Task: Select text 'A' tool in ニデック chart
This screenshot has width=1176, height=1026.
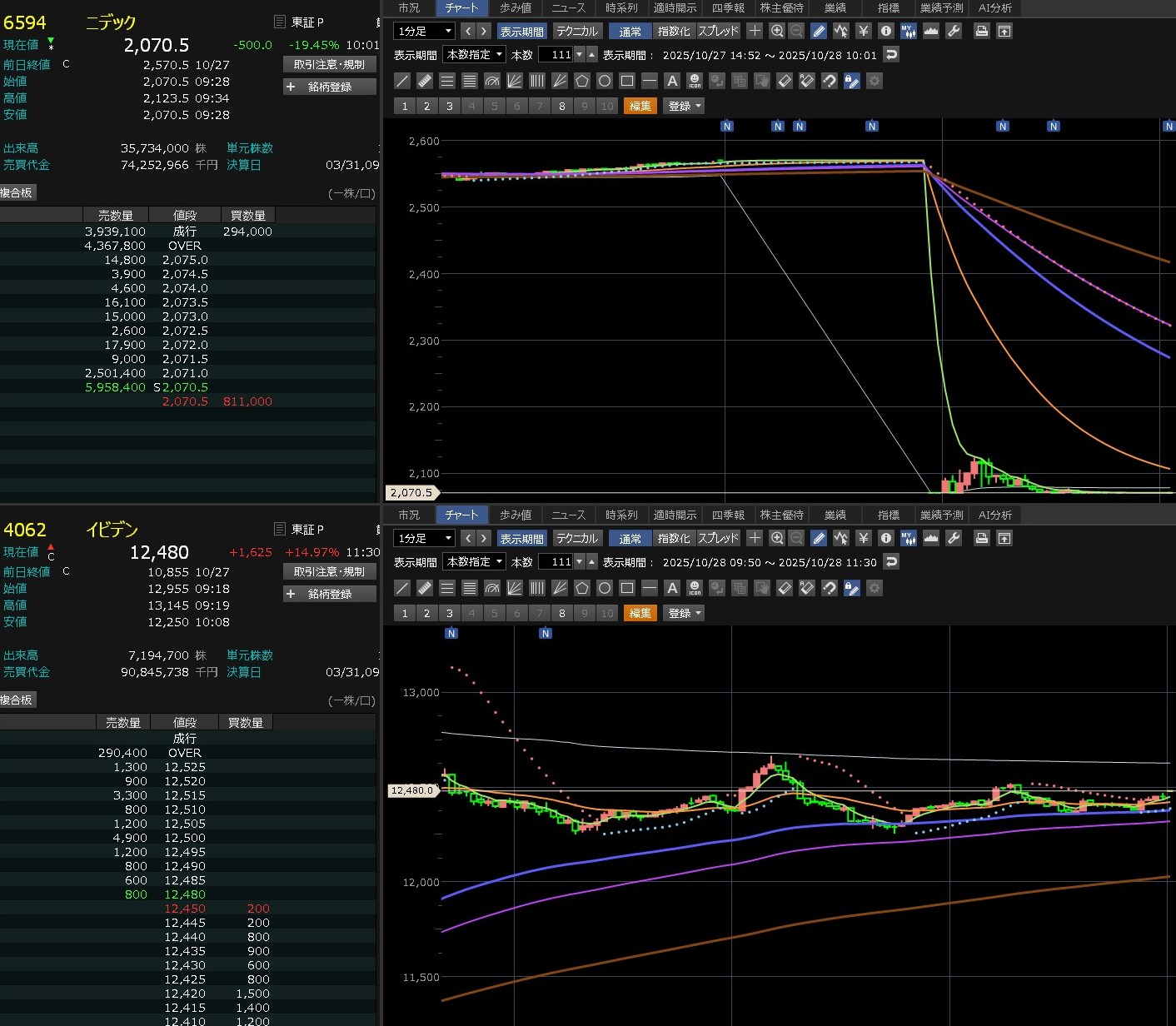Action: [x=672, y=81]
